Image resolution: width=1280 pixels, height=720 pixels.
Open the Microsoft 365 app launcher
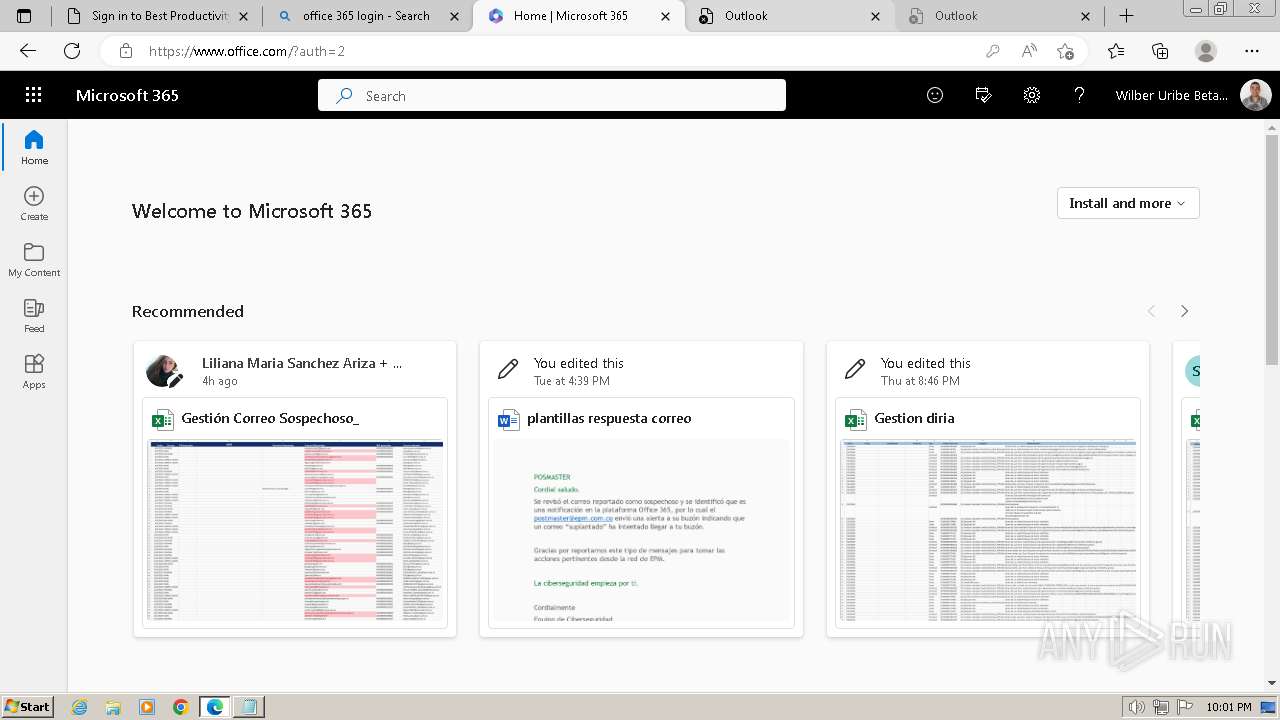tap(33, 95)
